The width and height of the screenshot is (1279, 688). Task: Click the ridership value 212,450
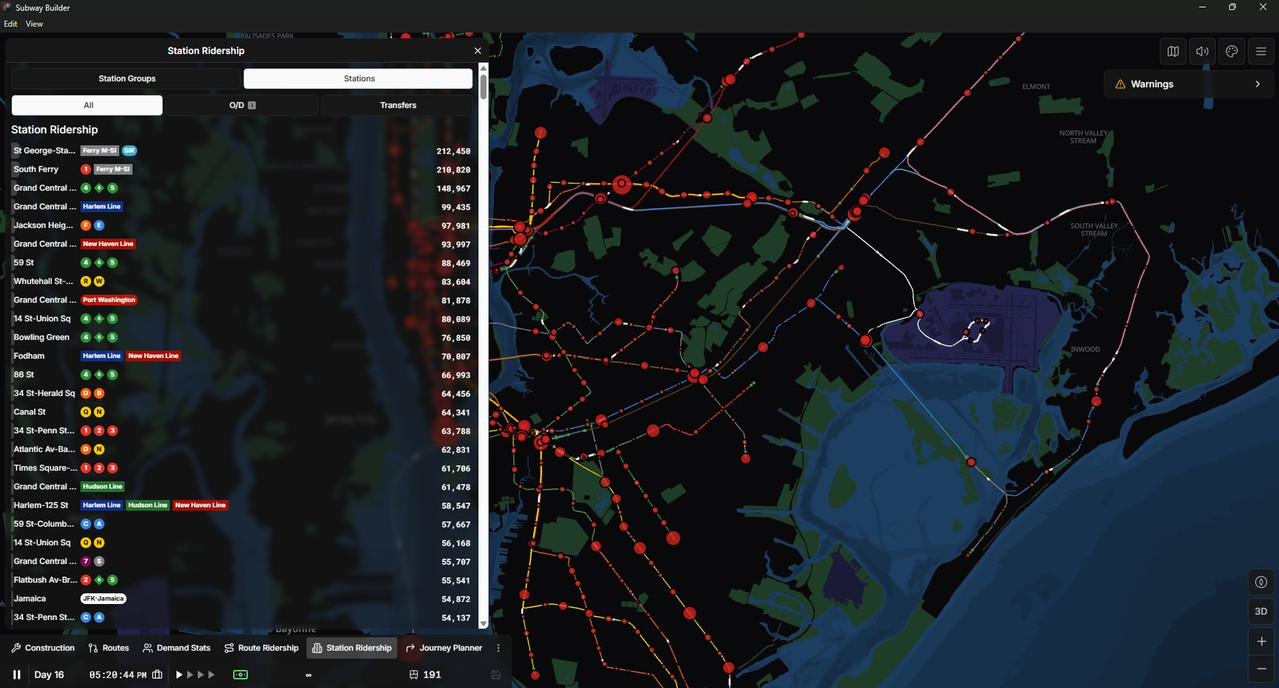[x=453, y=151]
